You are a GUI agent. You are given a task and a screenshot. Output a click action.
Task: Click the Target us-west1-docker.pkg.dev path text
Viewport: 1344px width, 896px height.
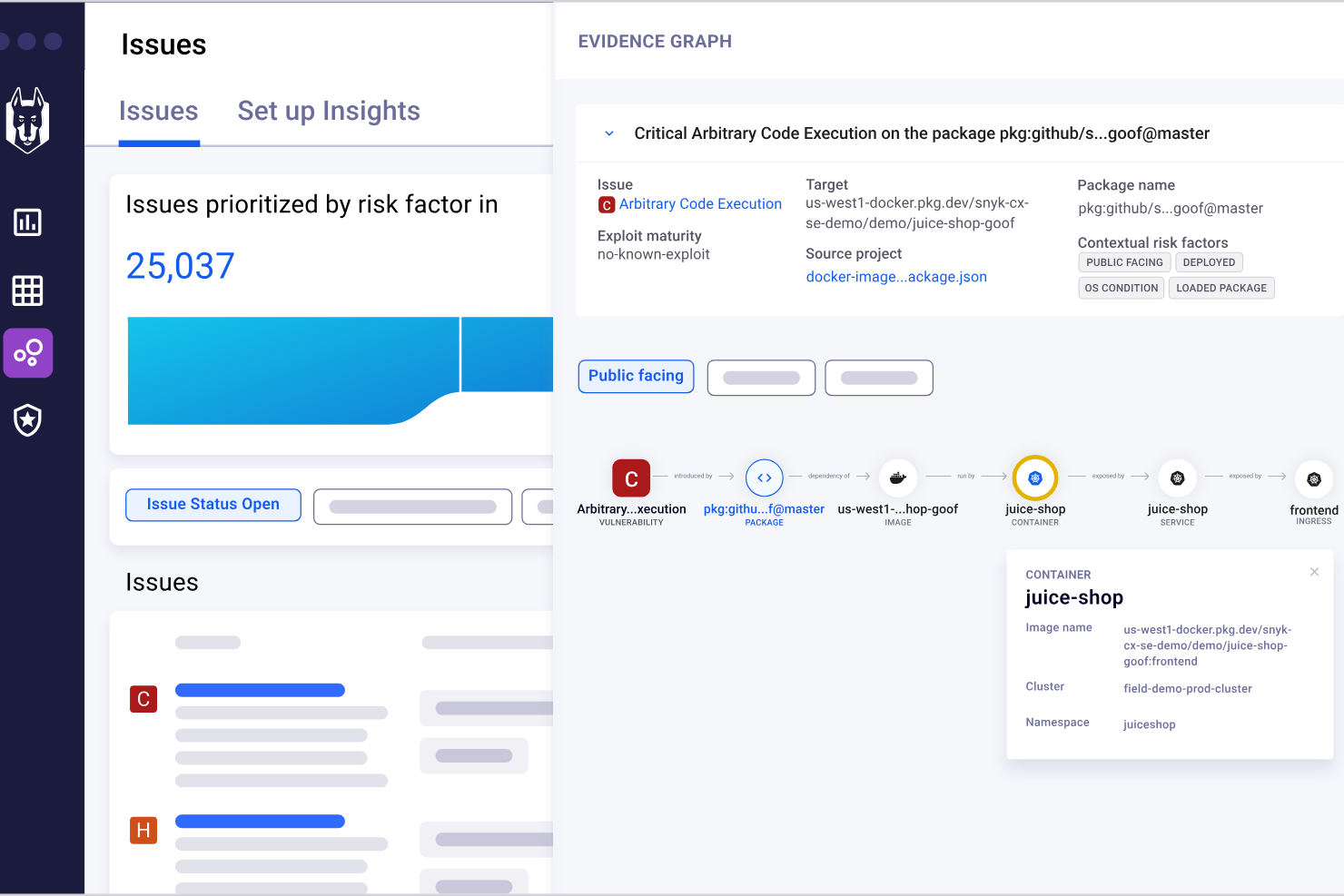[917, 213]
